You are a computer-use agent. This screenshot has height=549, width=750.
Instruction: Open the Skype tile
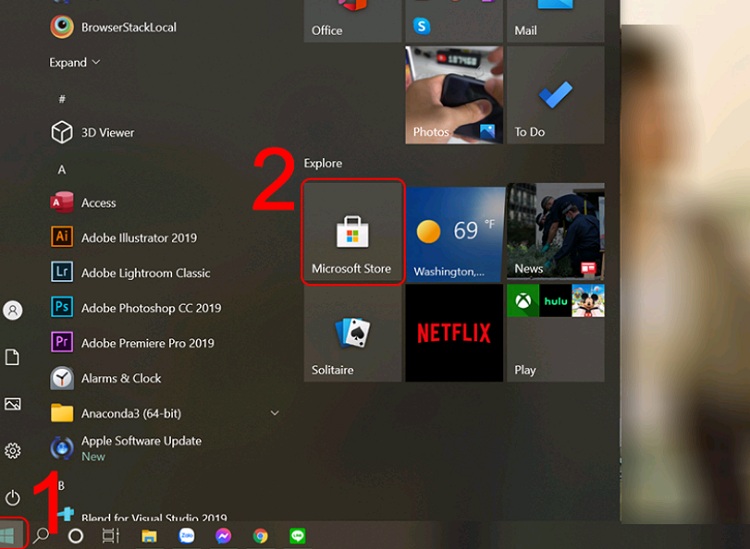coord(421,26)
